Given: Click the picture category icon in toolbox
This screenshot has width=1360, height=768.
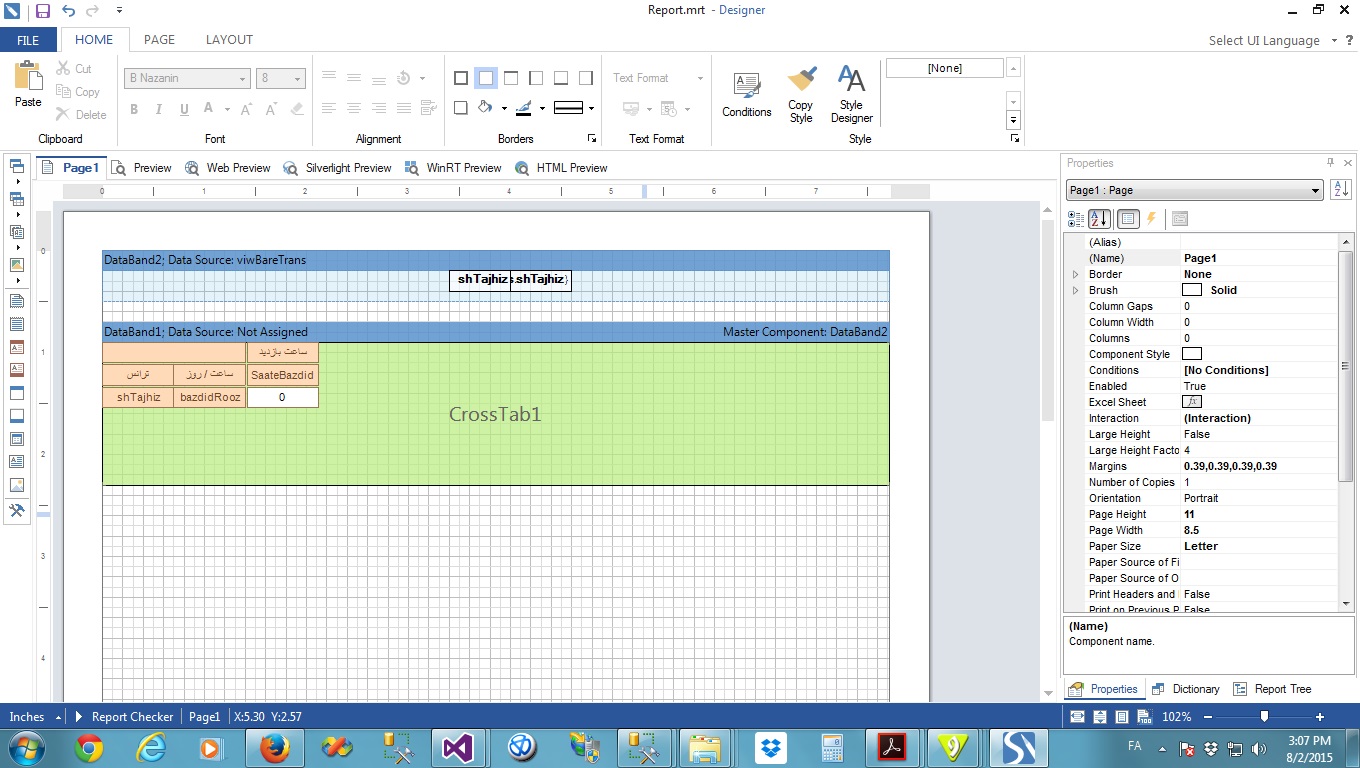Looking at the screenshot, I should (x=17, y=265).
